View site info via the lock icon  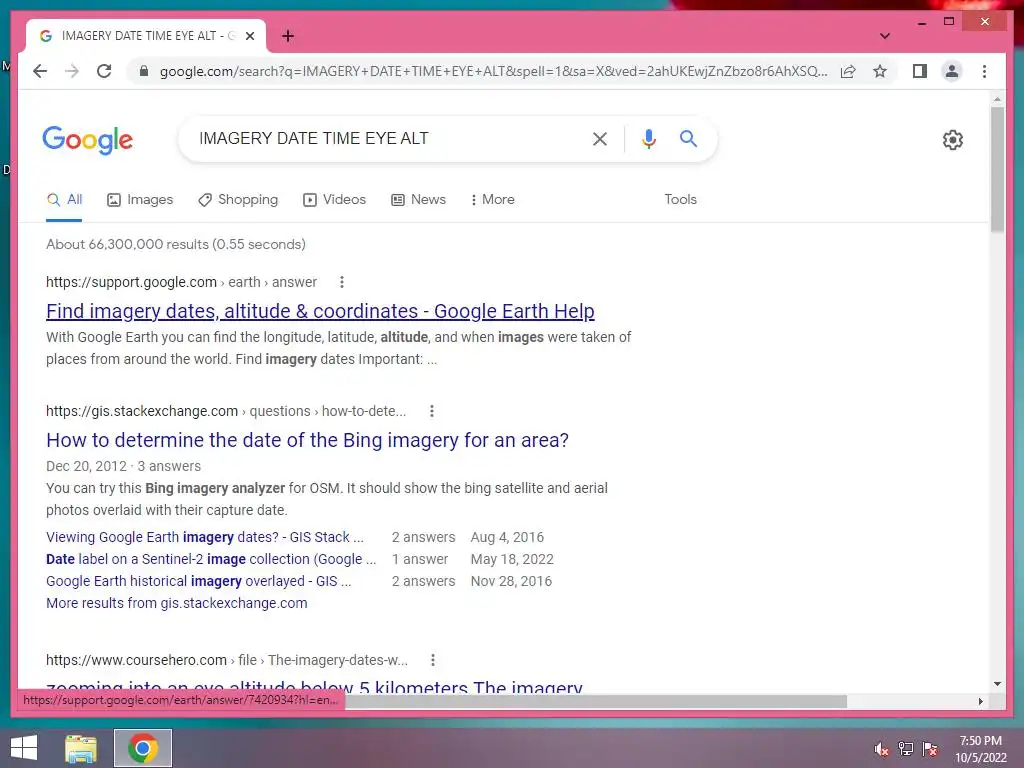tap(144, 71)
